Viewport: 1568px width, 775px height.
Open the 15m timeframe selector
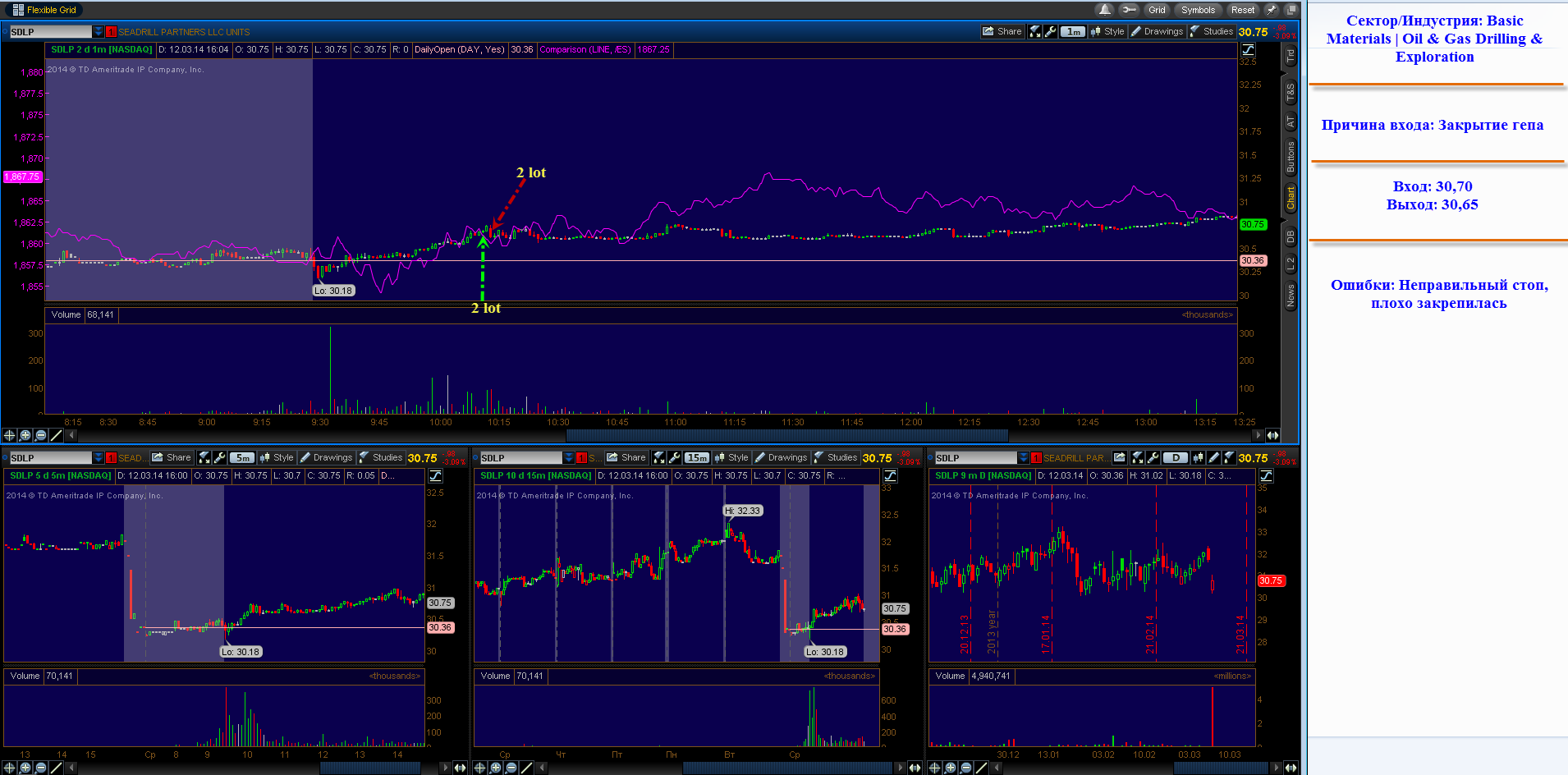coord(697,457)
